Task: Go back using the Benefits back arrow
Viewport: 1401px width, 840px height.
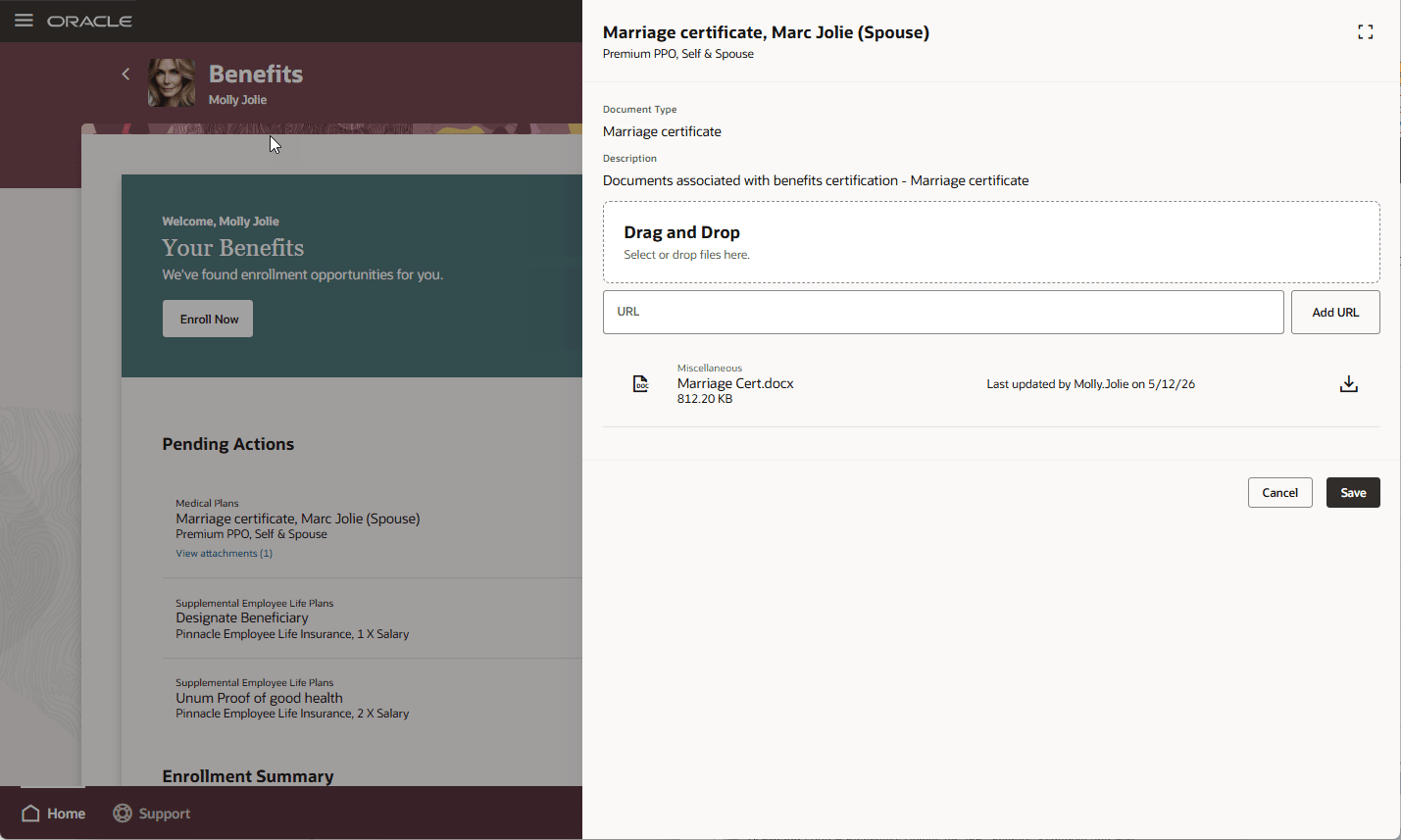Action: click(125, 74)
